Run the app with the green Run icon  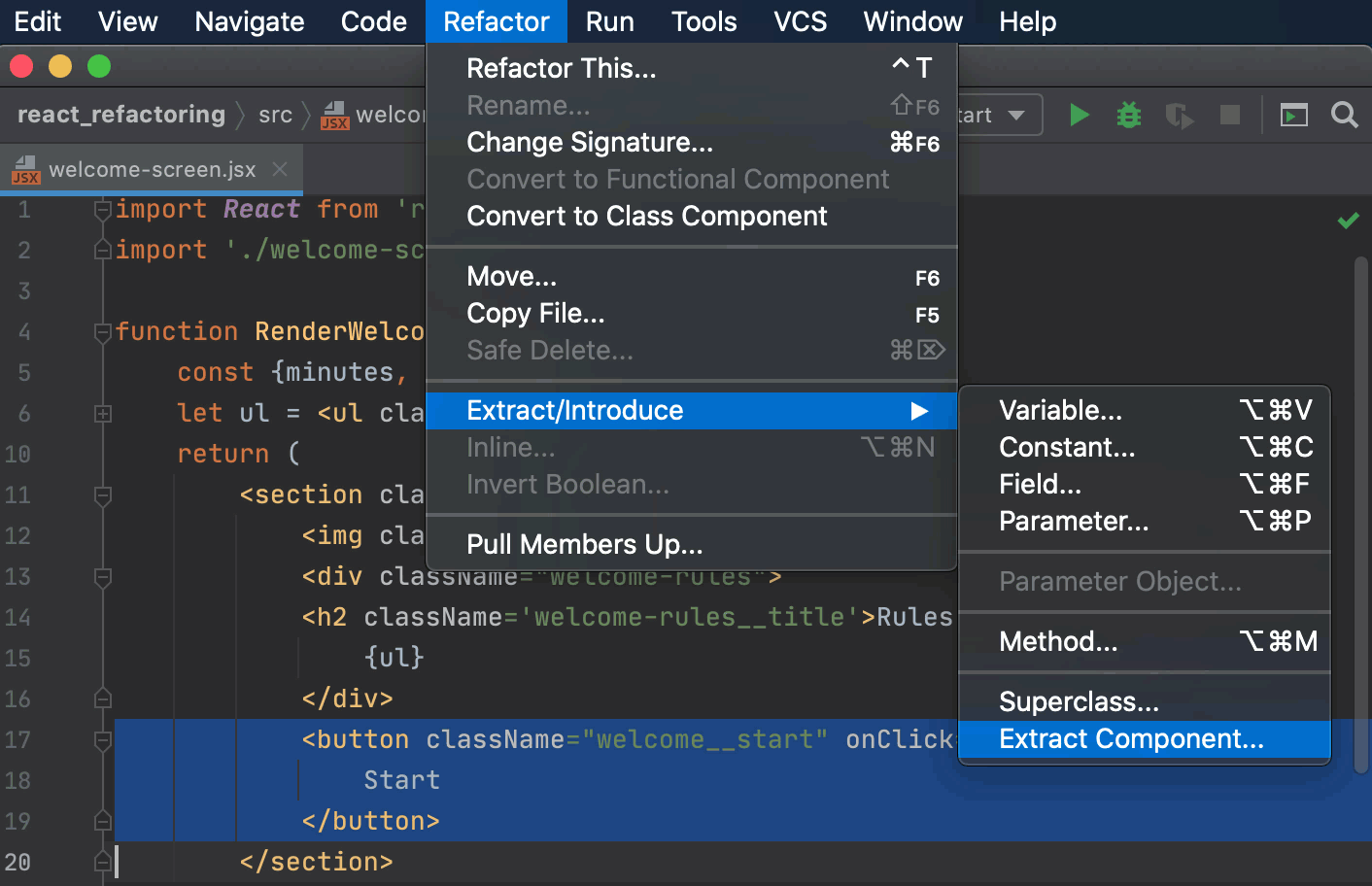[x=1080, y=115]
